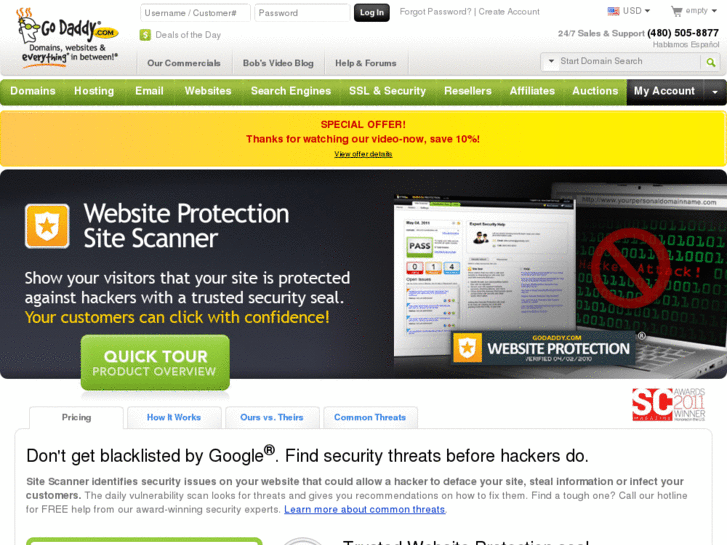Open the SSL & Security menu
The width and height of the screenshot is (727, 545).
click(387, 91)
